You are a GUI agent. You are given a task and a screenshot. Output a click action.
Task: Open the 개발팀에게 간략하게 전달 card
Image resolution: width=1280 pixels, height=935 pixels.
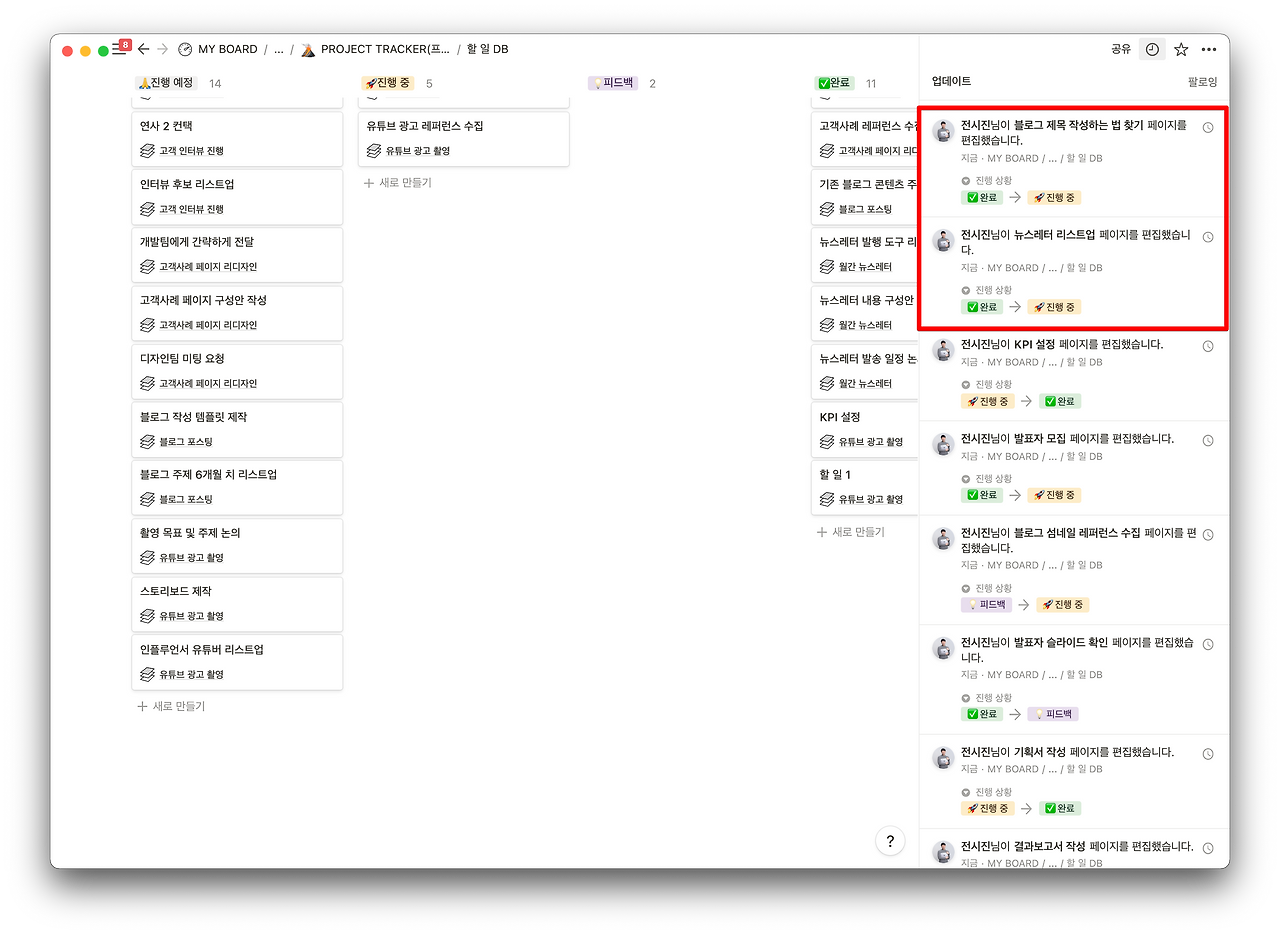point(237,254)
